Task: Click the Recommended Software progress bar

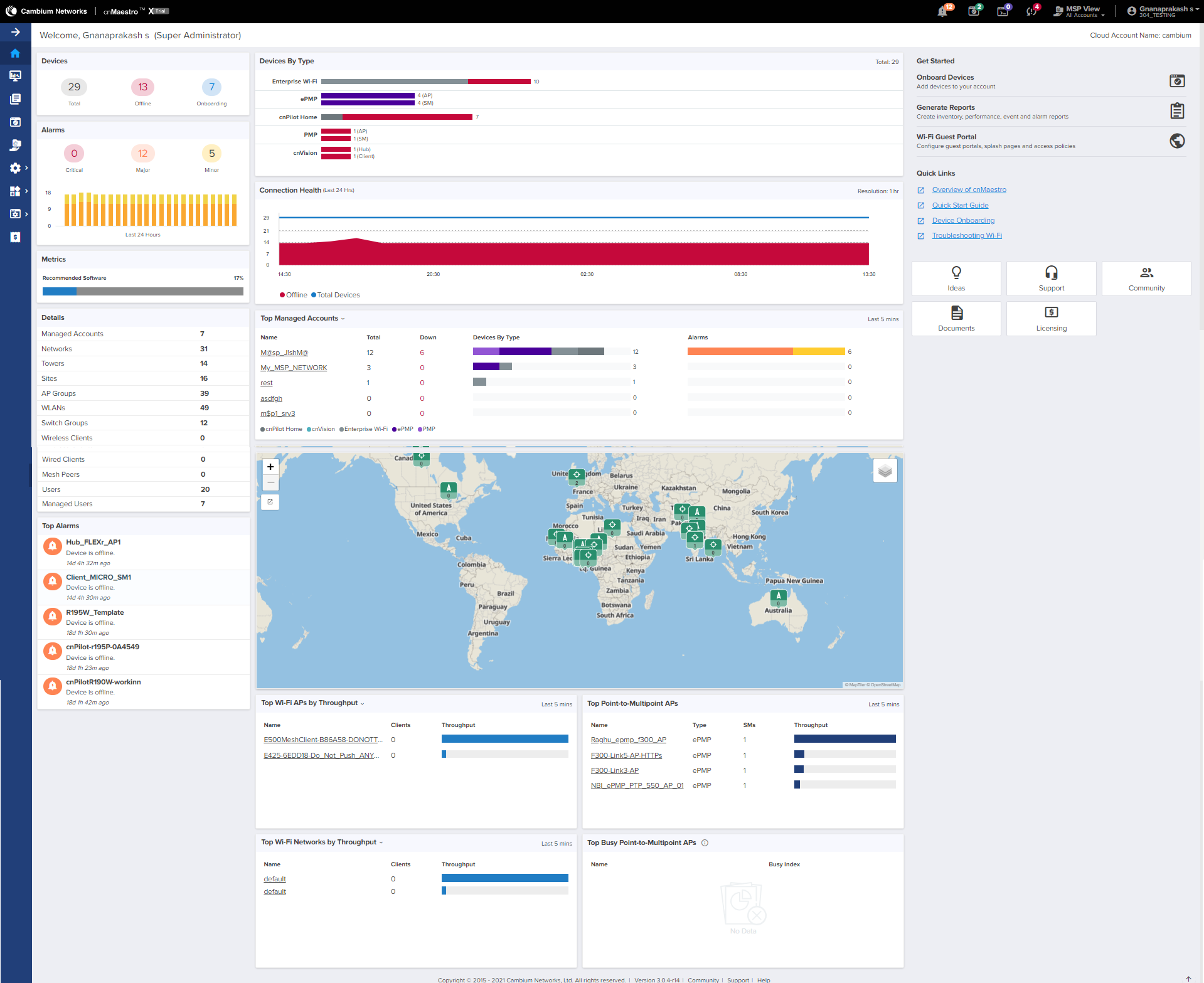Action: coord(142,292)
